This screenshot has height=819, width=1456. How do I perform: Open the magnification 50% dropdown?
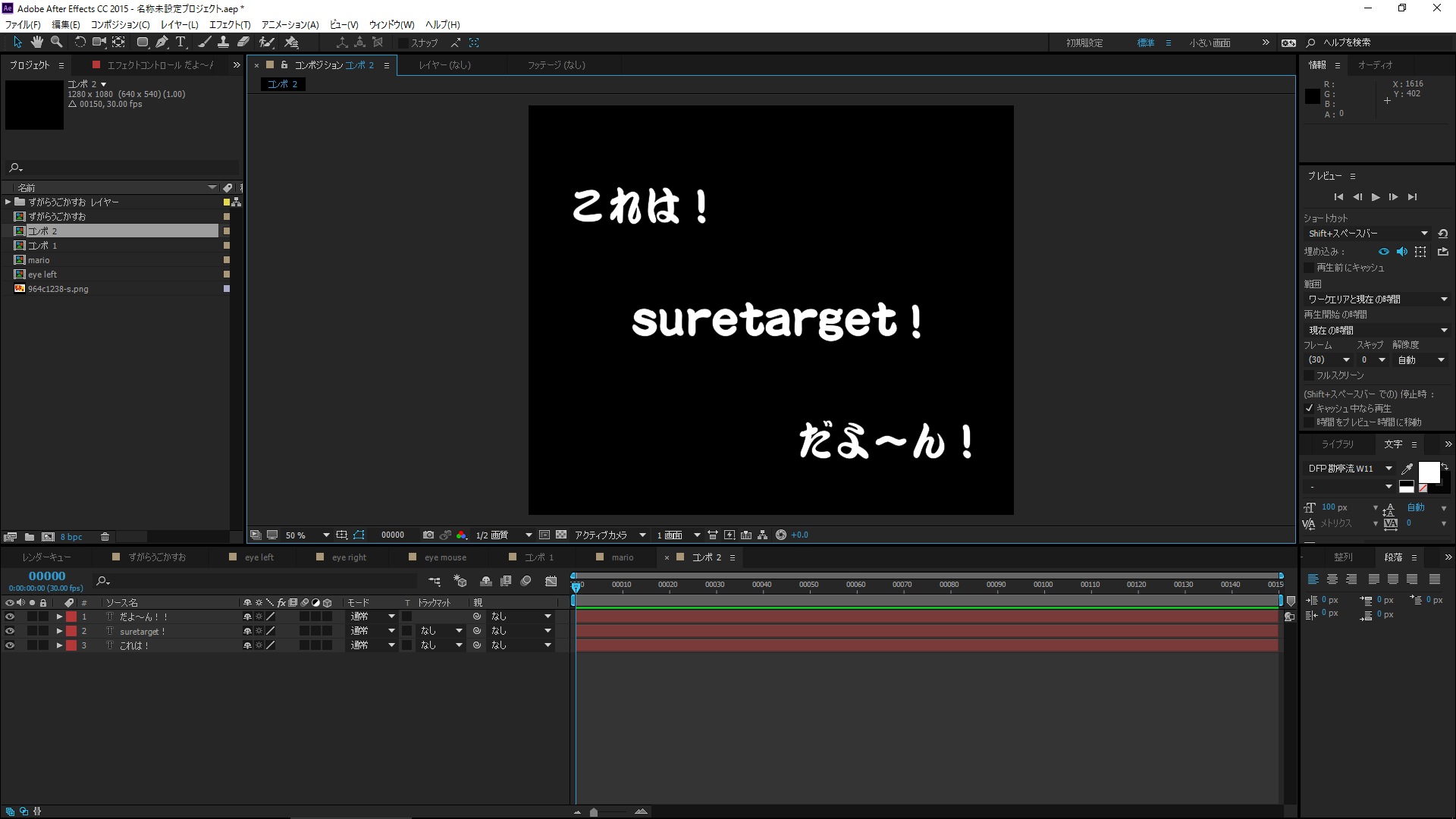click(307, 535)
